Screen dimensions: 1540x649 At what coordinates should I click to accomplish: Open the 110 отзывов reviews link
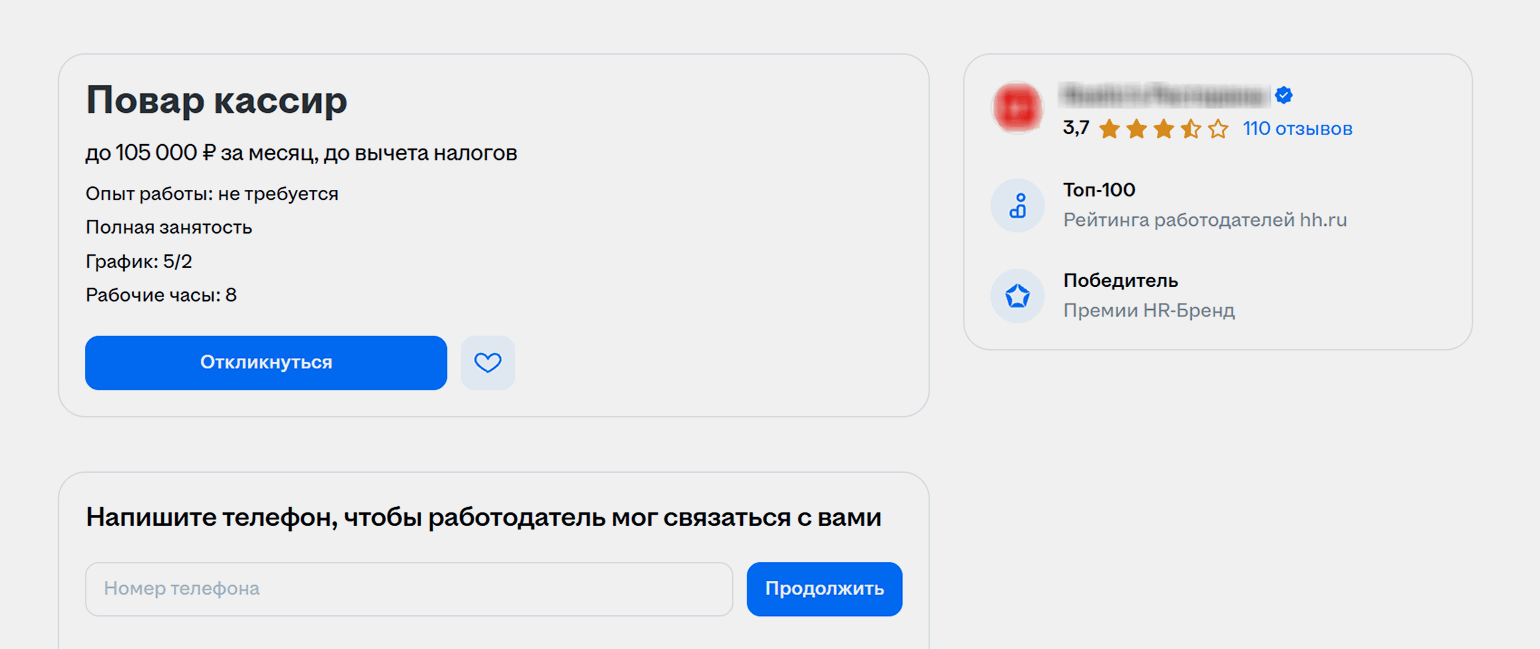click(x=1297, y=129)
